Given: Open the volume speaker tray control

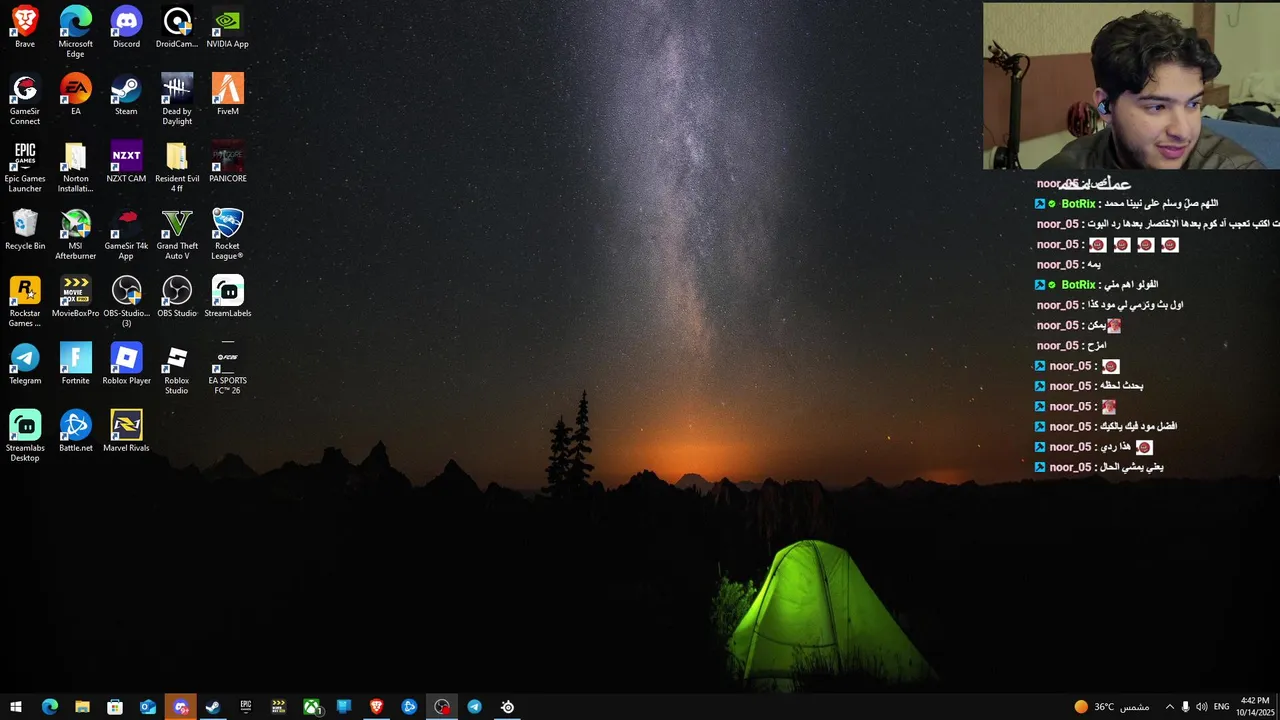Looking at the screenshot, I should coord(1201,707).
